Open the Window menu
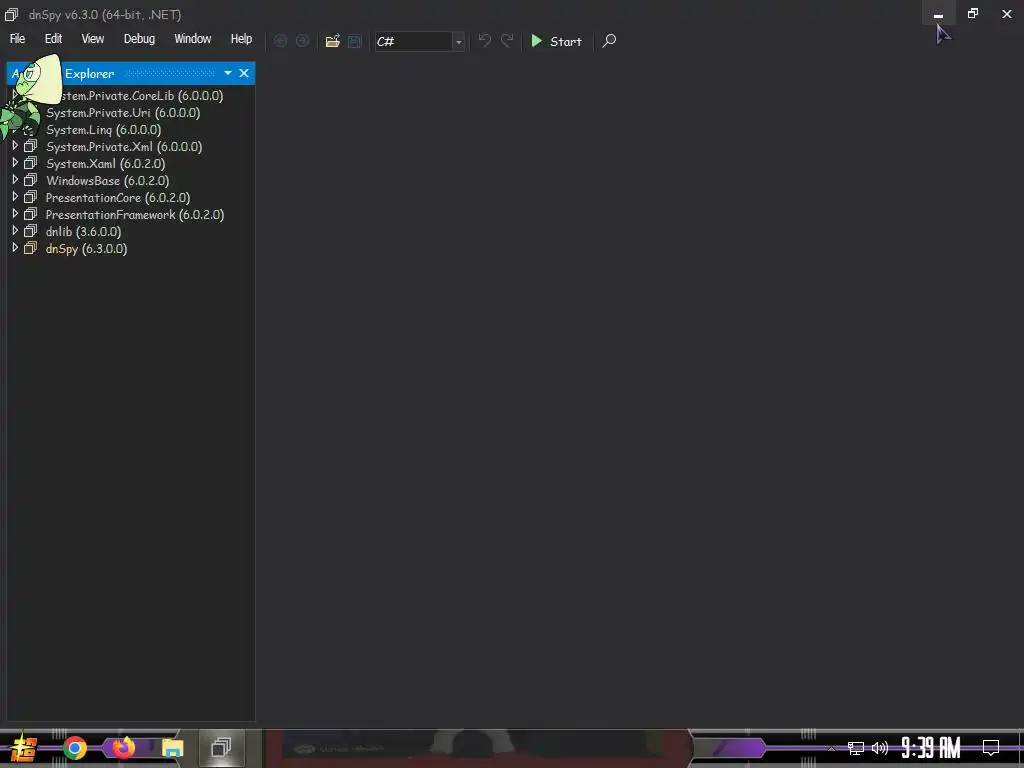The image size is (1024, 768). pyautogui.click(x=193, y=39)
